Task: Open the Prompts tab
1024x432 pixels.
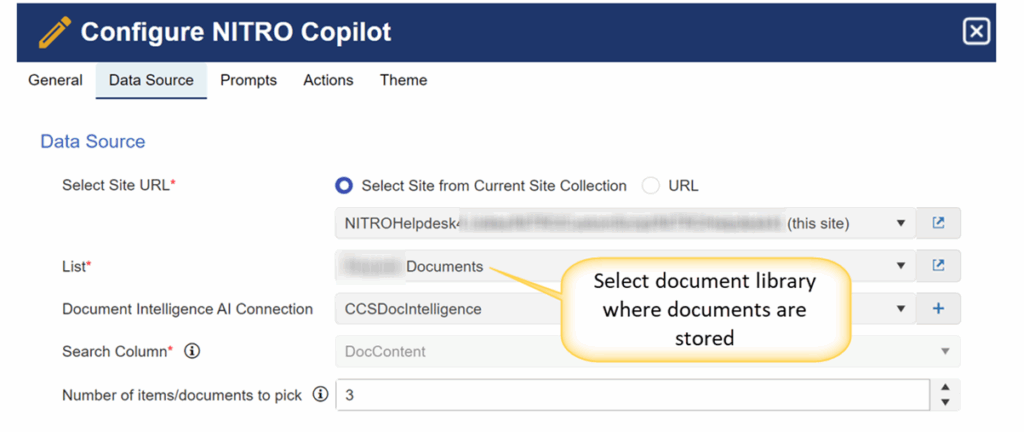Action: [248, 80]
